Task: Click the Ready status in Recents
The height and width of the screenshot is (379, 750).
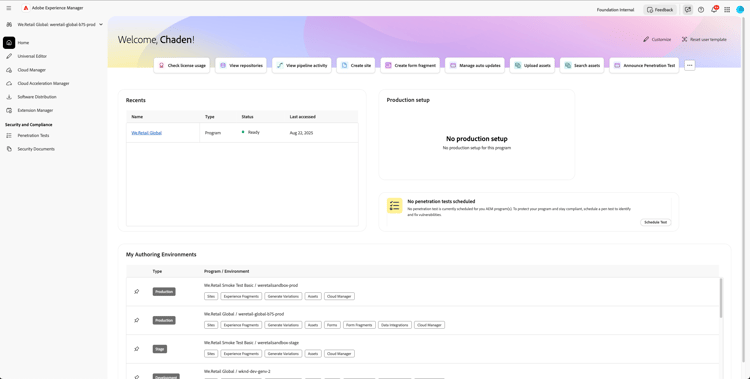Action: tap(251, 132)
